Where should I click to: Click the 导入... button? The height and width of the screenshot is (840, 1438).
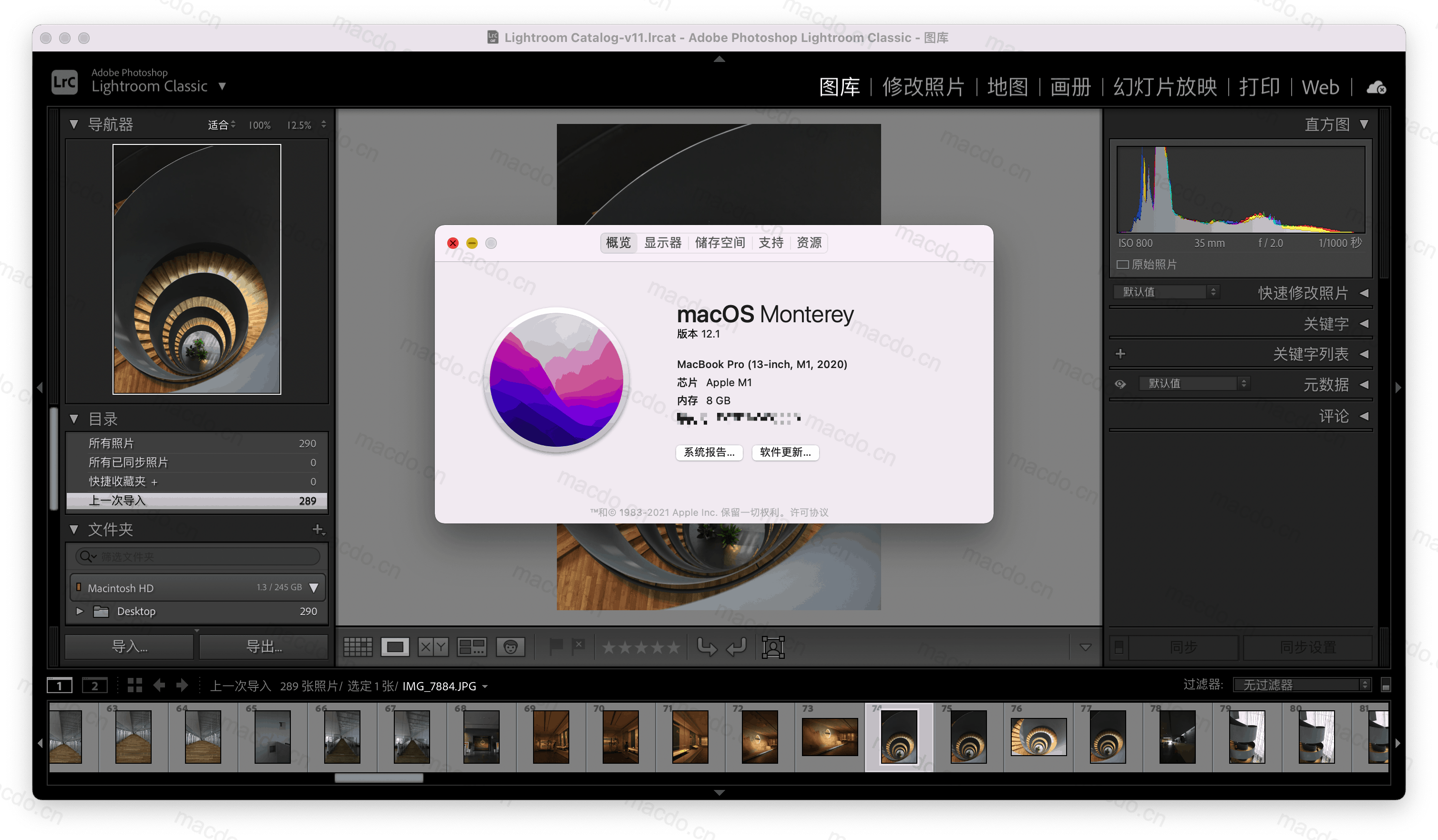(x=130, y=646)
